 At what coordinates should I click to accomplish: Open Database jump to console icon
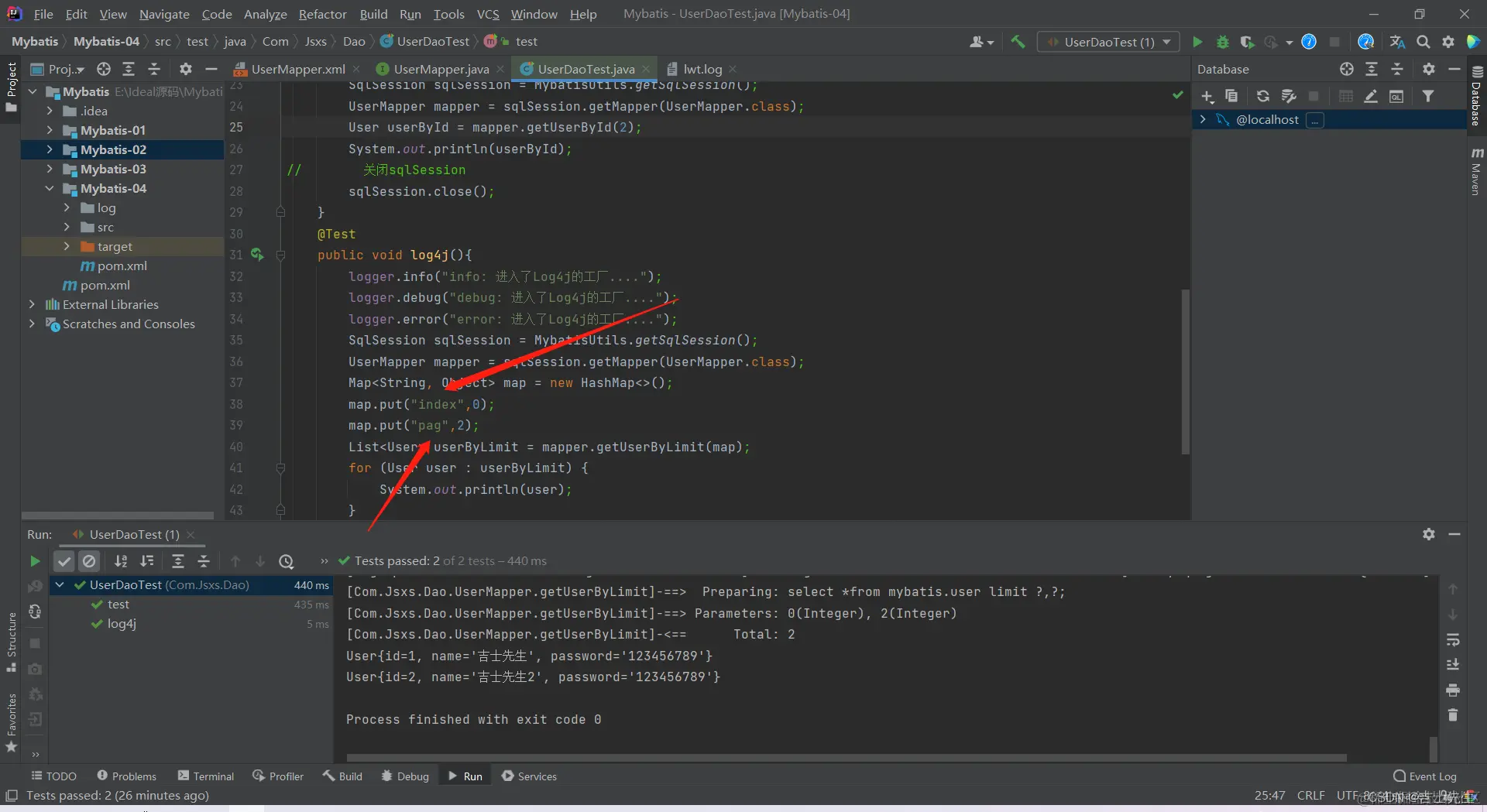[x=1396, y=96]
